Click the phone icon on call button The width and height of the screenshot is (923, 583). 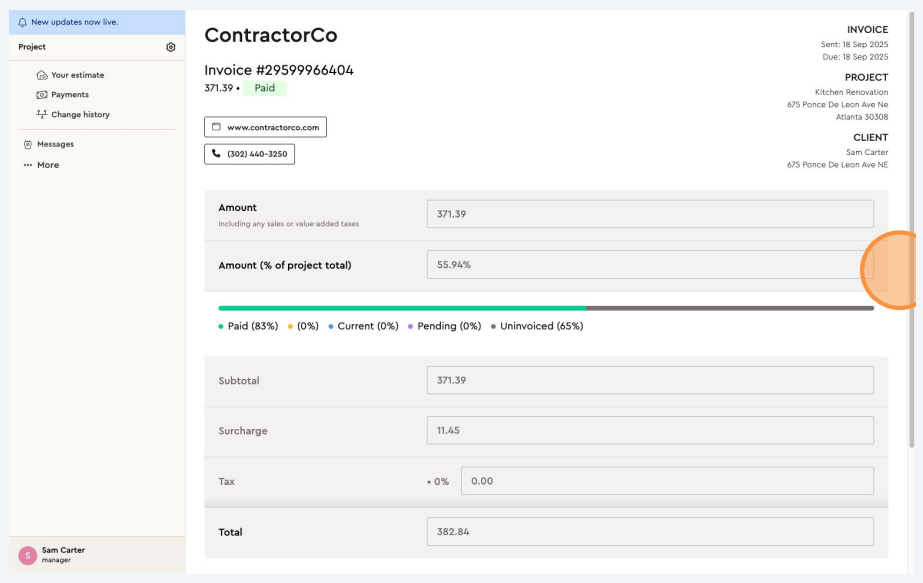(216, 154)
